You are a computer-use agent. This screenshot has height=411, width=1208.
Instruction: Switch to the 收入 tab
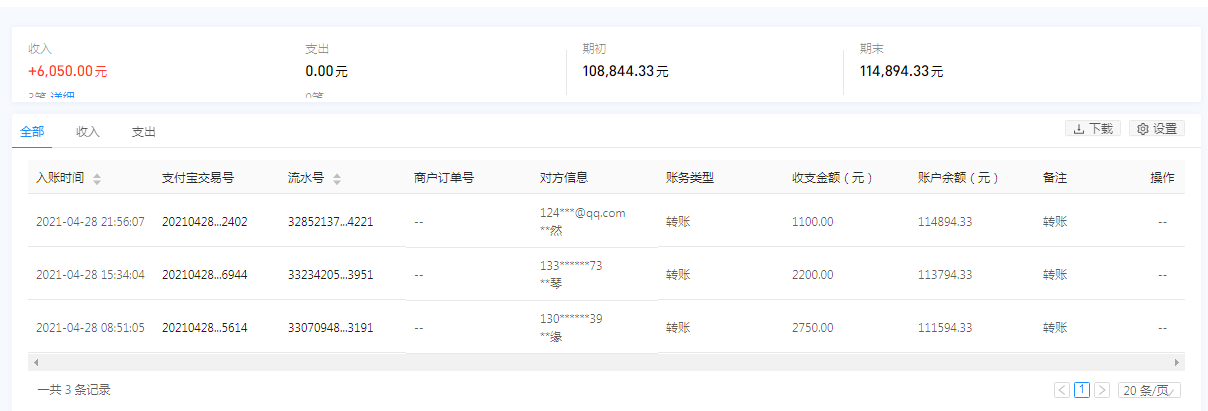pyautogui.click(x=88, y=132)
